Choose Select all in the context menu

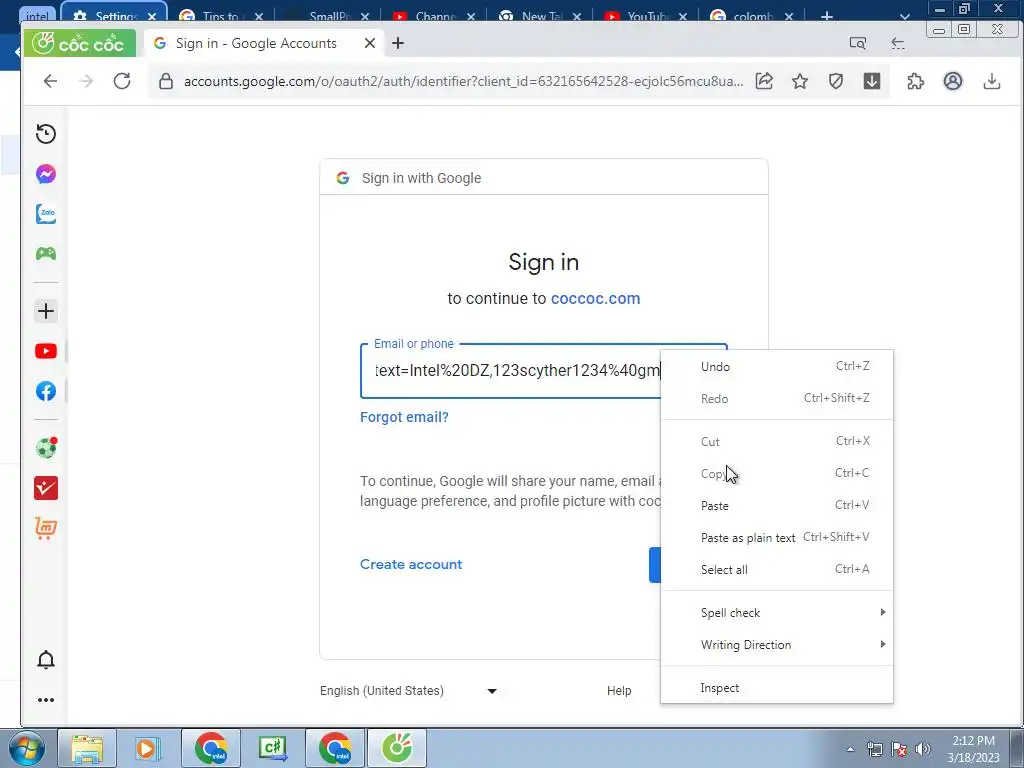[x=776, y=569]
